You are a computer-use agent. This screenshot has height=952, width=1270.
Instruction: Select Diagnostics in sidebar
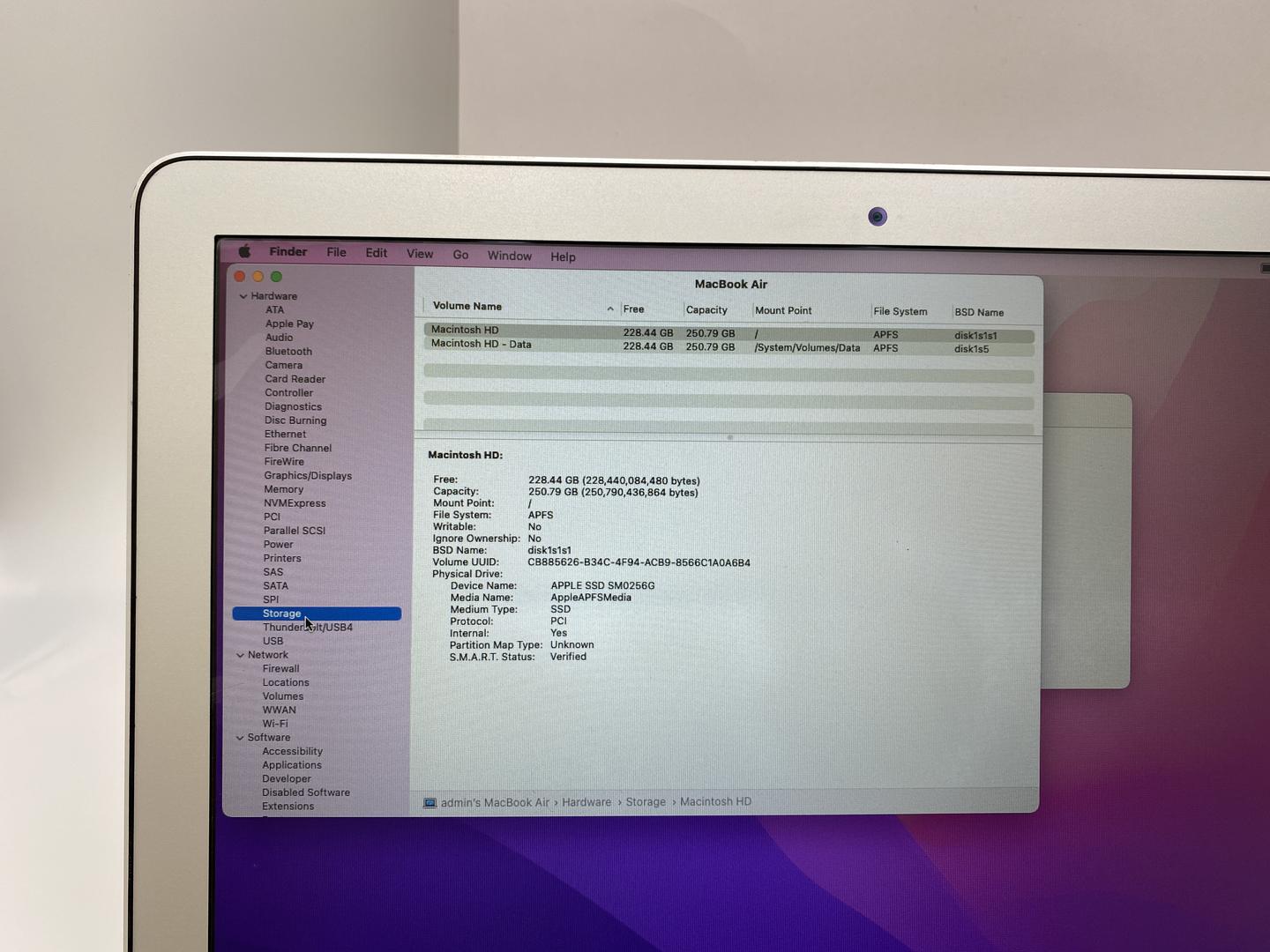point(293,406)
